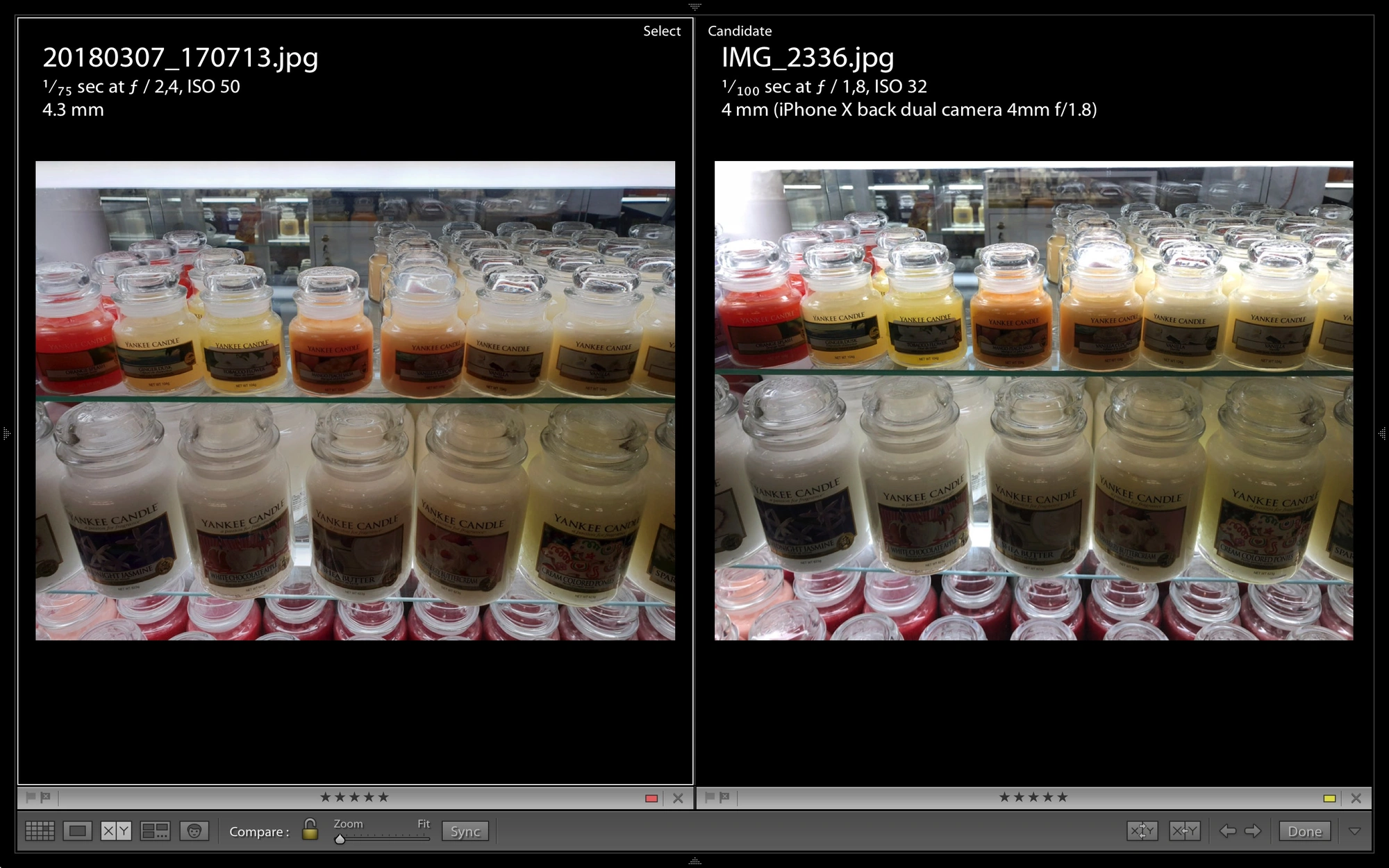
Task: Click the Swap select and candidate icon
Action: click(1142, 831)
